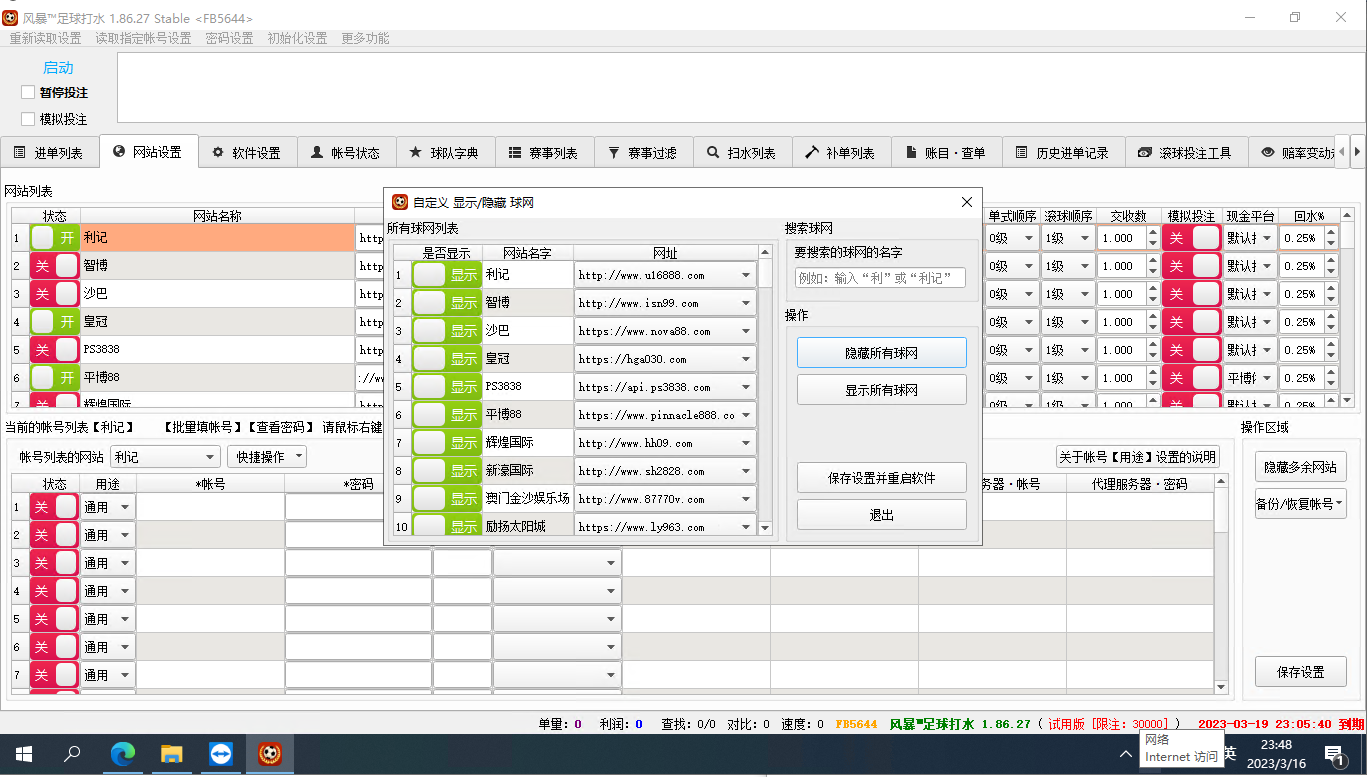The image size is (1367, 777).
Task: Expand the 快捷操作 dropdown
Action: point(266,457)
